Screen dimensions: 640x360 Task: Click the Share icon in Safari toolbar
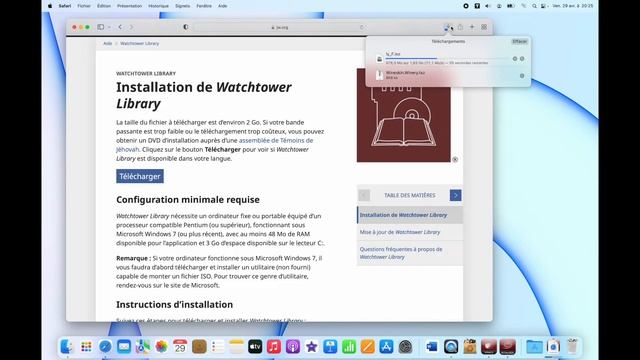(x=460, y=27)
